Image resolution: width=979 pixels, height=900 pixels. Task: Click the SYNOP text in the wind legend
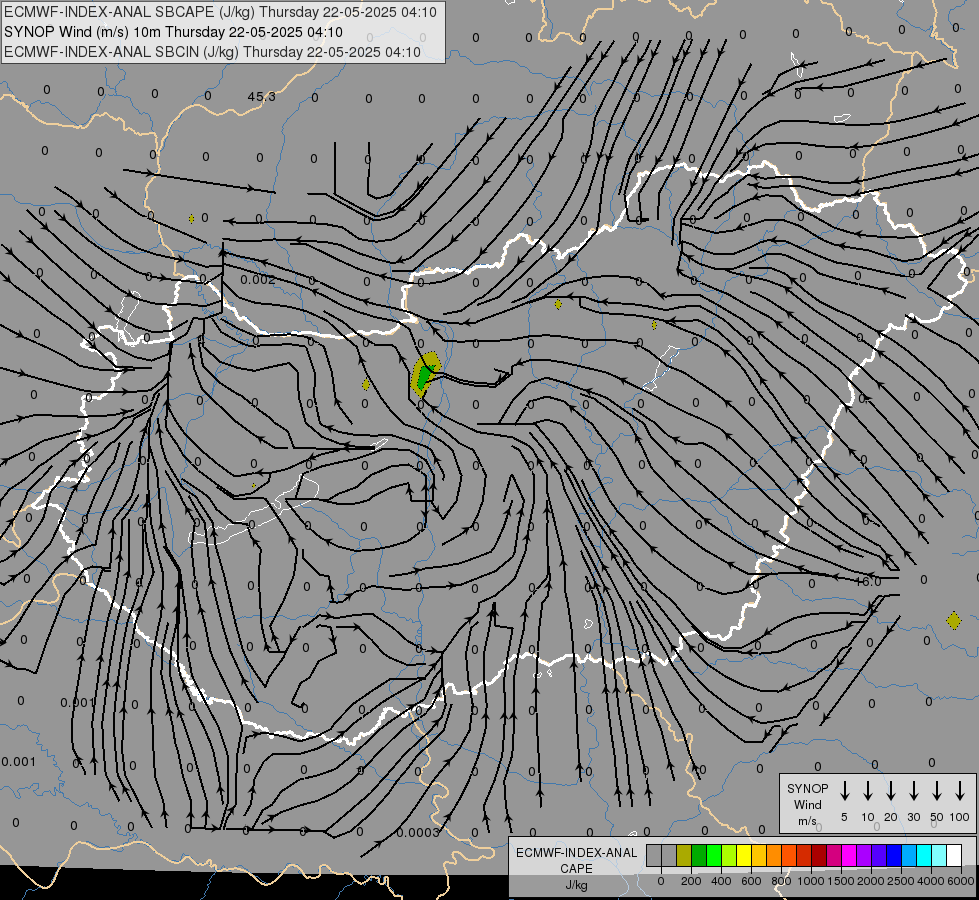pyautogui.click(x=807, y=788)
